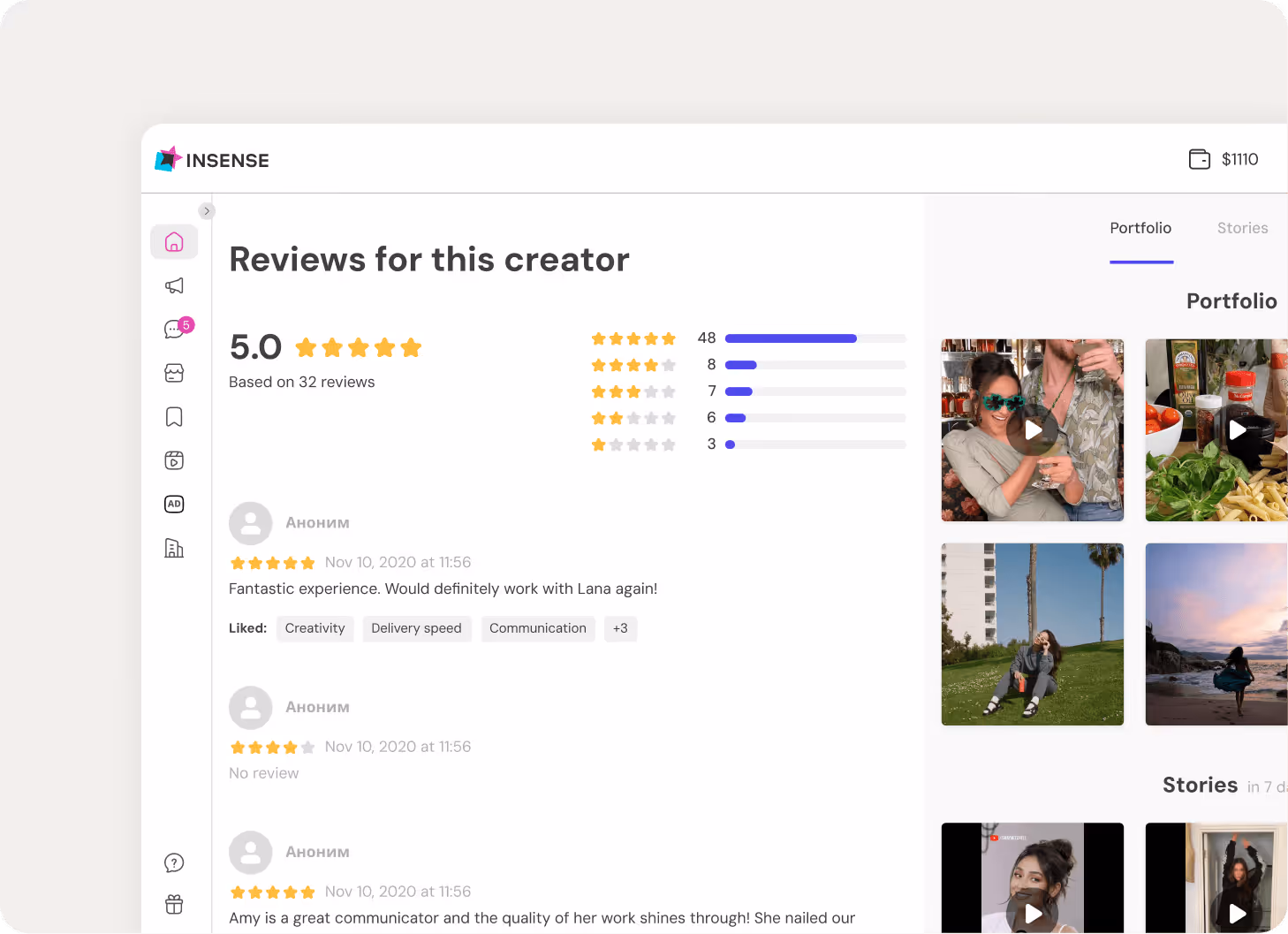Viewport: 1288px width, 934px height.
Task: Open help via the question bubble icon
Action: (x=174, y=862)
